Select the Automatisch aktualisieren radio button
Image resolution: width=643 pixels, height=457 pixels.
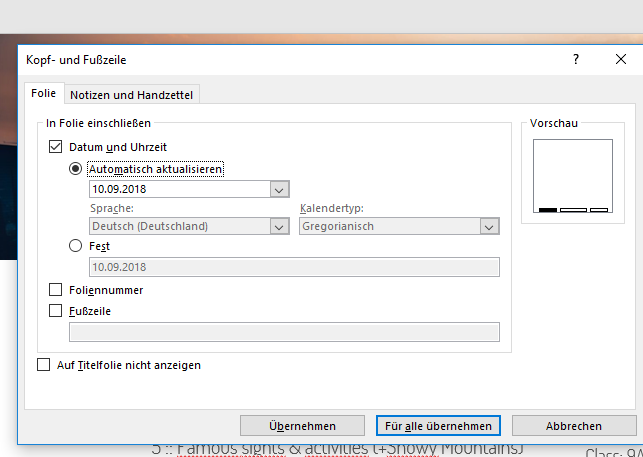(76, 169)
